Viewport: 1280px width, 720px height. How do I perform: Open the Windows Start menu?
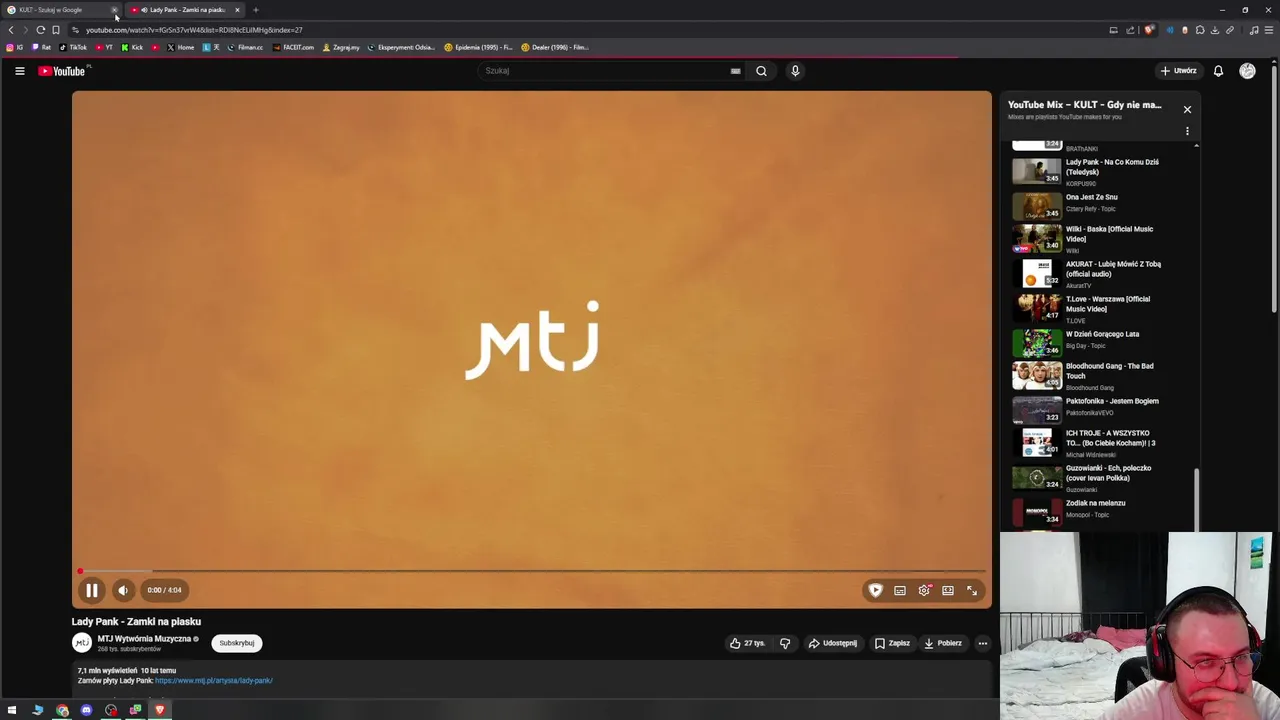point(12,710)
